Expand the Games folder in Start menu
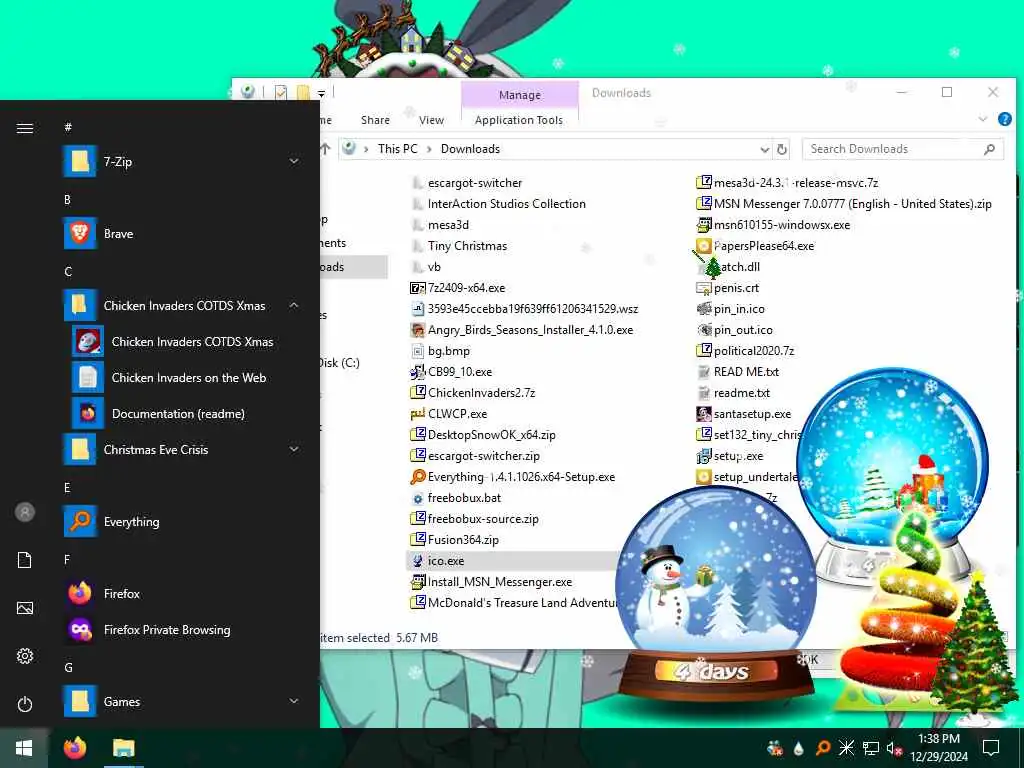The image size is (1024, 768). coord(294,701)
